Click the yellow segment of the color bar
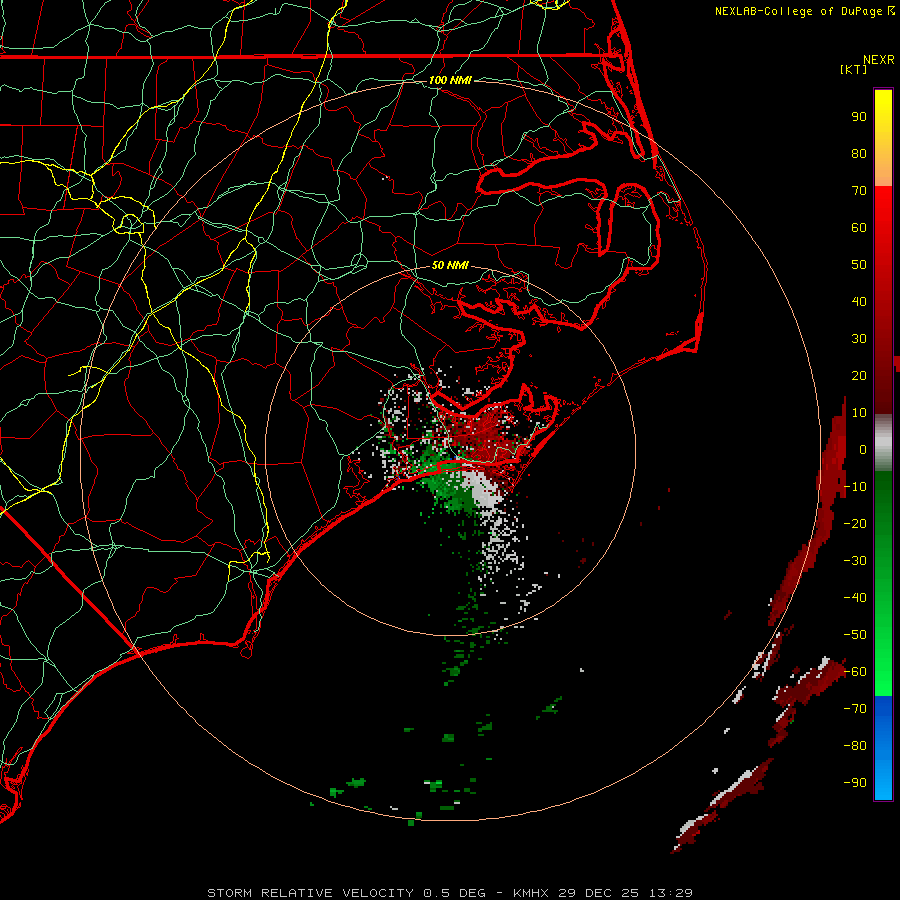The width and height of the screenshot is (900, 900). tap(883, 138)
